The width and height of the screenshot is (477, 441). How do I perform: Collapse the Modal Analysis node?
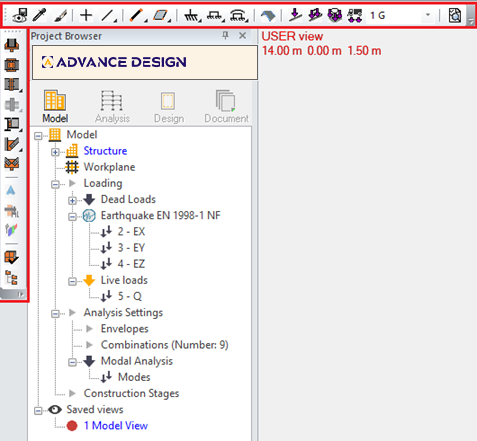pos(72,362)
